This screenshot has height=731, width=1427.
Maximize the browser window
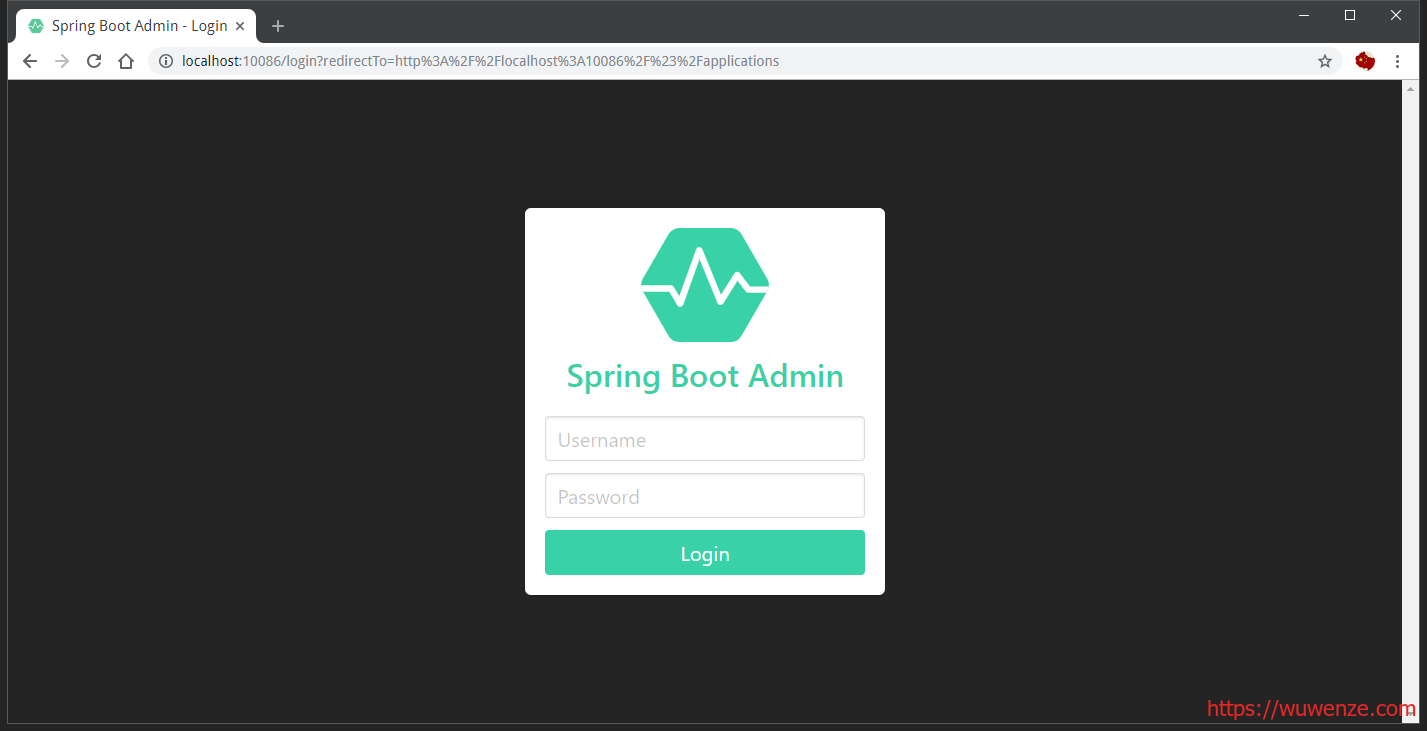[x=1350, y=15]
